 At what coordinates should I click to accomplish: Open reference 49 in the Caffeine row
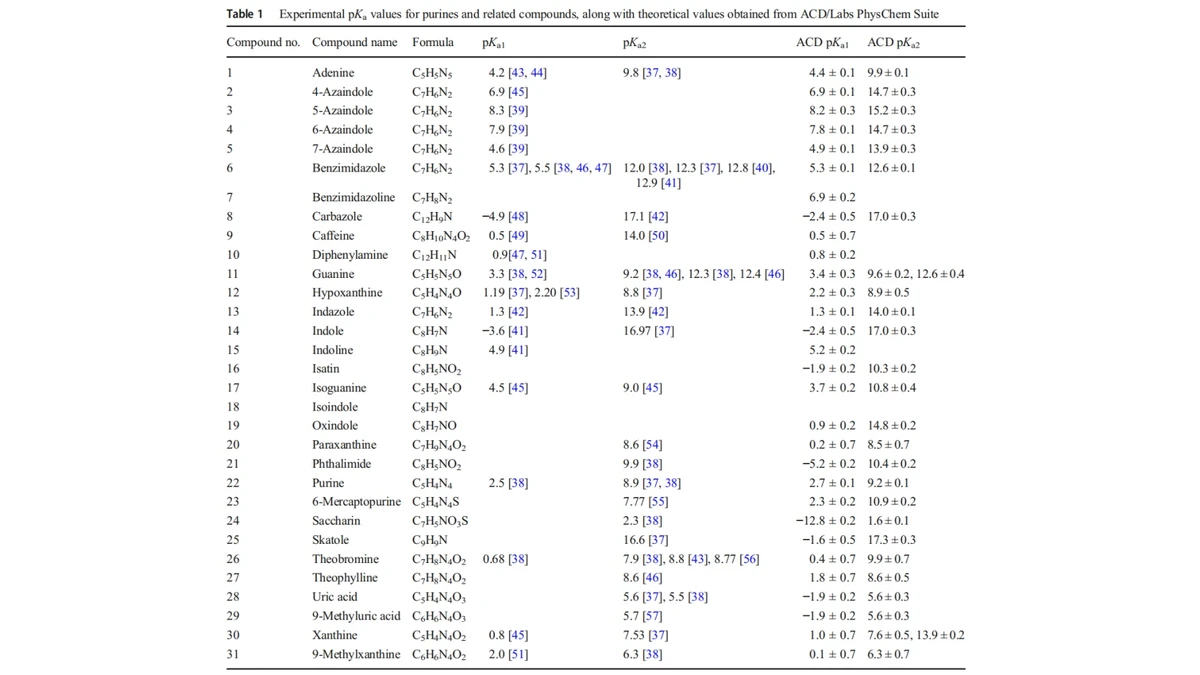pyautogui.click(x=518, y=236)
